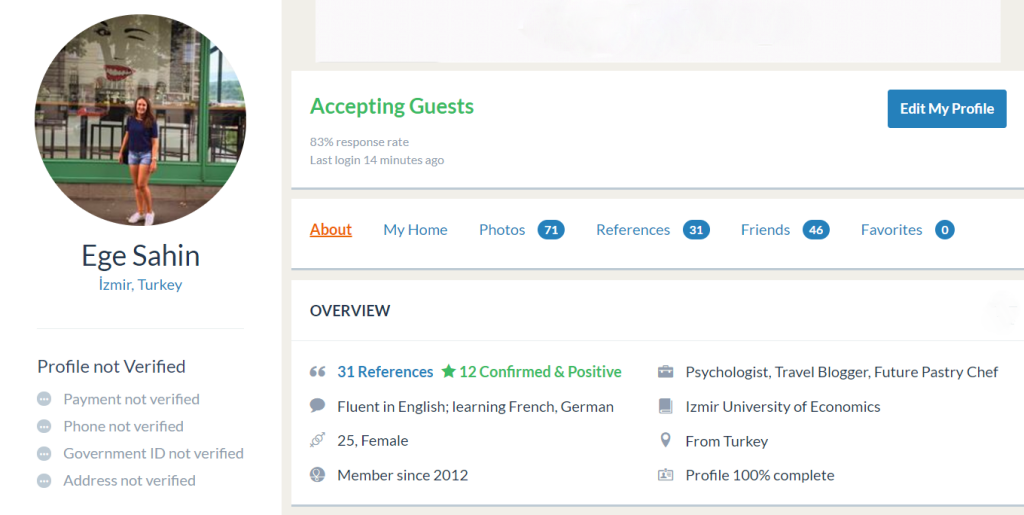
Task: Open the 31 References link in Overview
Action: [385, 372]
